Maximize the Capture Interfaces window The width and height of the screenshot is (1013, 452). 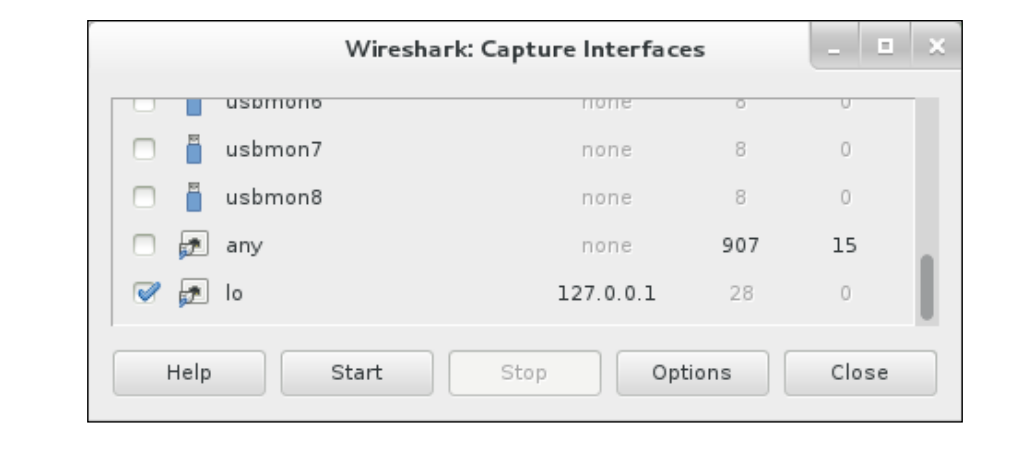(885, 46)
